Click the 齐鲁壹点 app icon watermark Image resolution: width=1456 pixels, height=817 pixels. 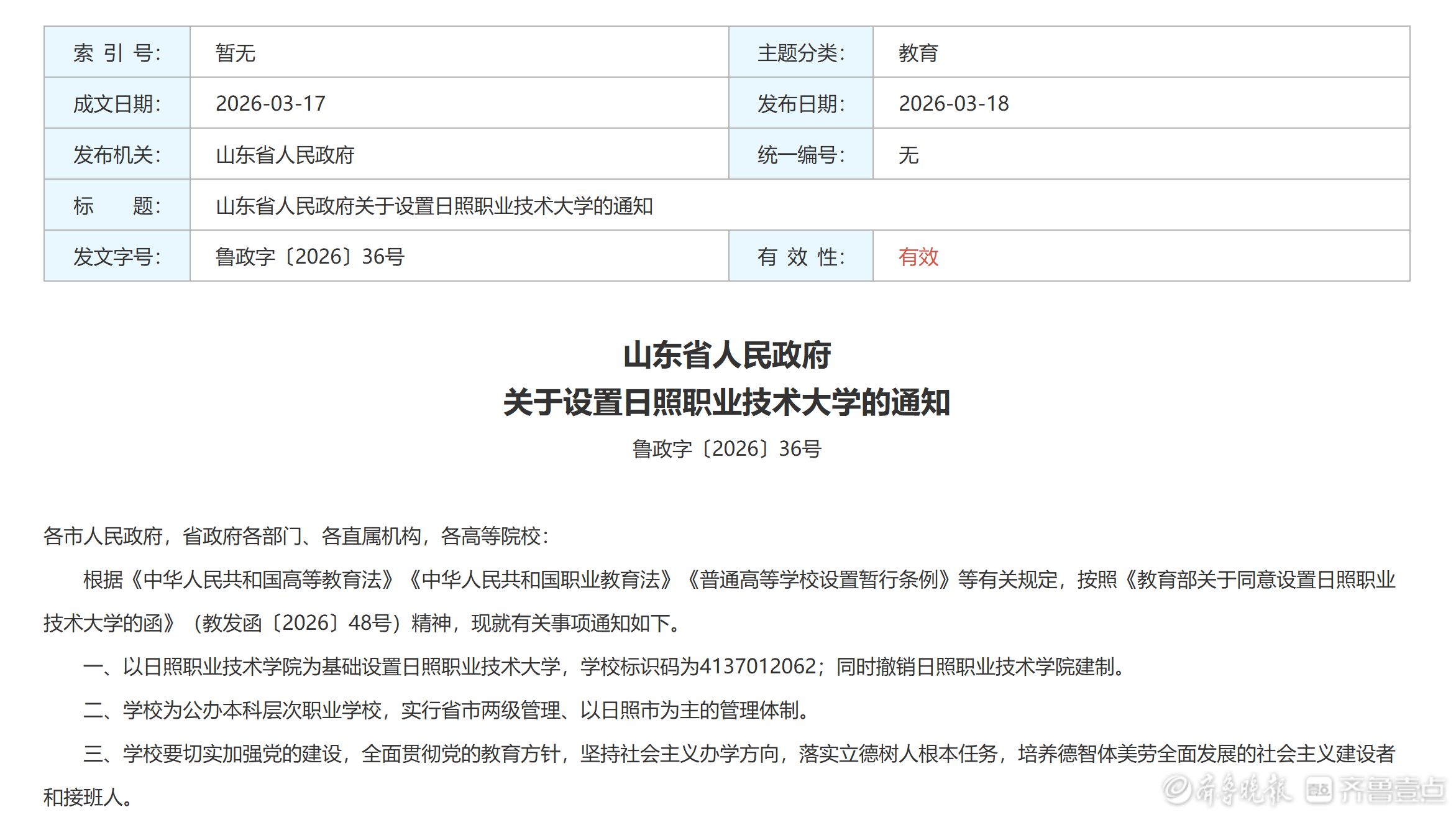click(x=1319, y=790)
